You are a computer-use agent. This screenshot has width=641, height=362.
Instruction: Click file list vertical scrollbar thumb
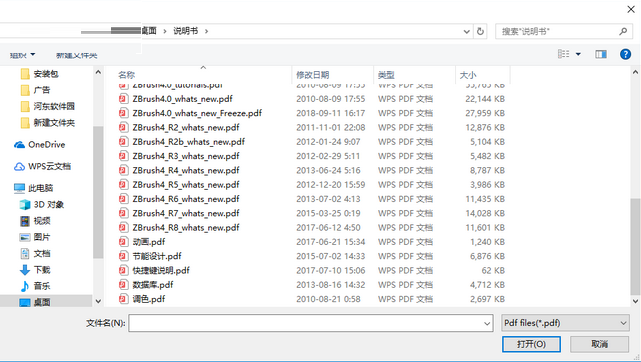tap(635, 247)
